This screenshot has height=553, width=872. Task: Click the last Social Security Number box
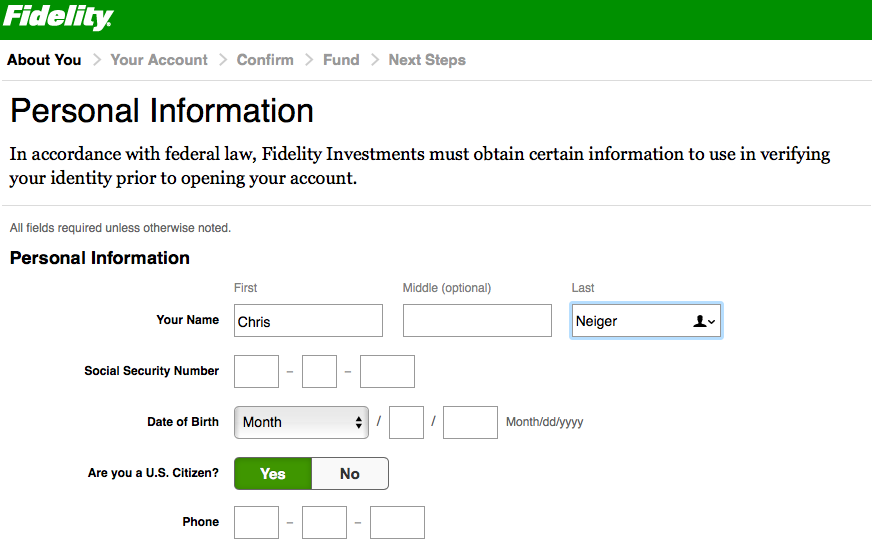(x=387, y=371)
